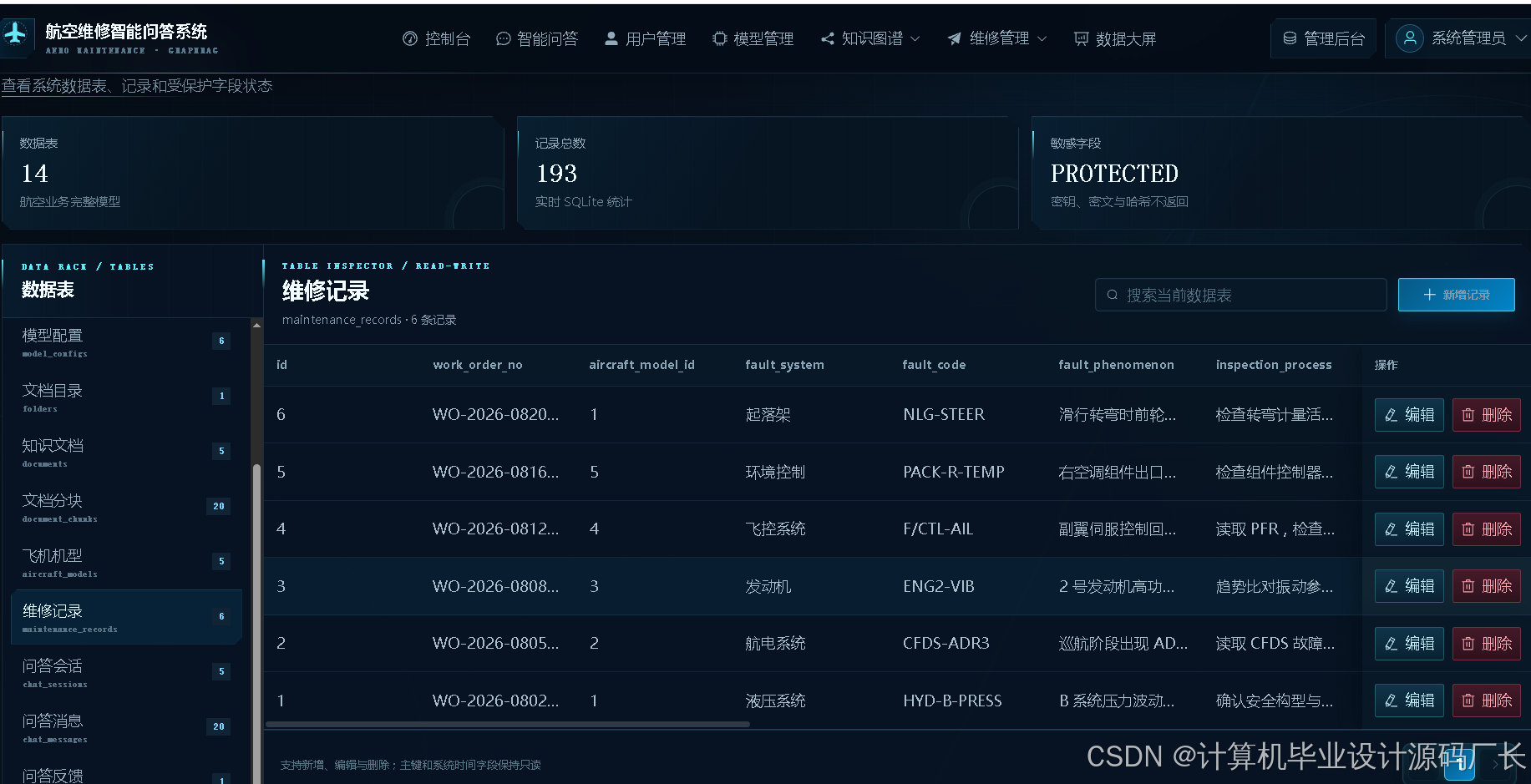Click the 知识图谱 share-nodes icon
Viewport: 1531px width, 784px height.
click(x=828, y=38)
